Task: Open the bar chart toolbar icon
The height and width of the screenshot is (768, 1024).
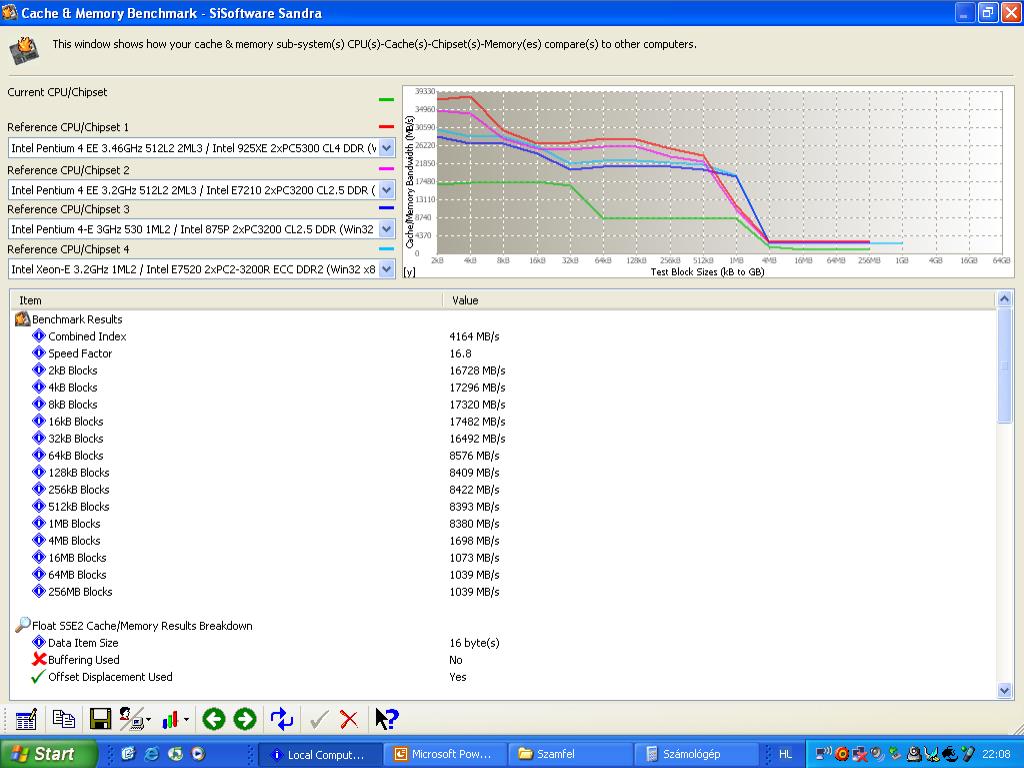Action: [x=170, y=720]
